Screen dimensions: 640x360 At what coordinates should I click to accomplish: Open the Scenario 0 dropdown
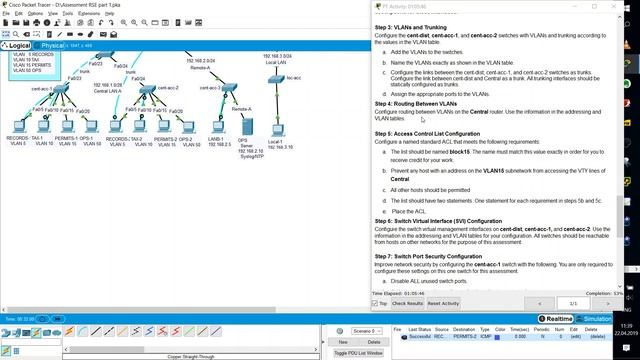point(367,331)
